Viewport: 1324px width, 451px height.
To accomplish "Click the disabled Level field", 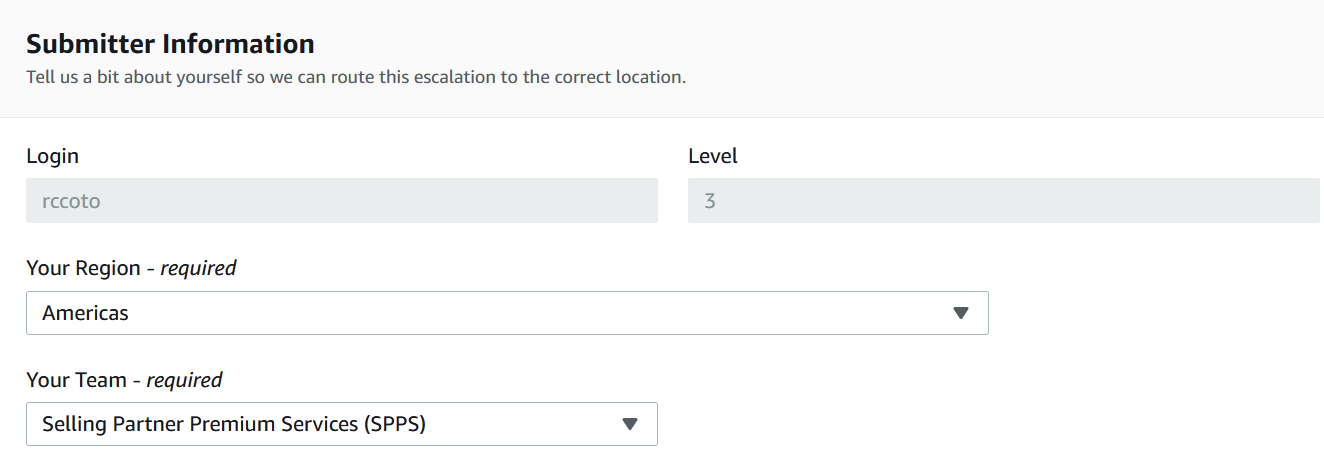I will point(1004,200).
